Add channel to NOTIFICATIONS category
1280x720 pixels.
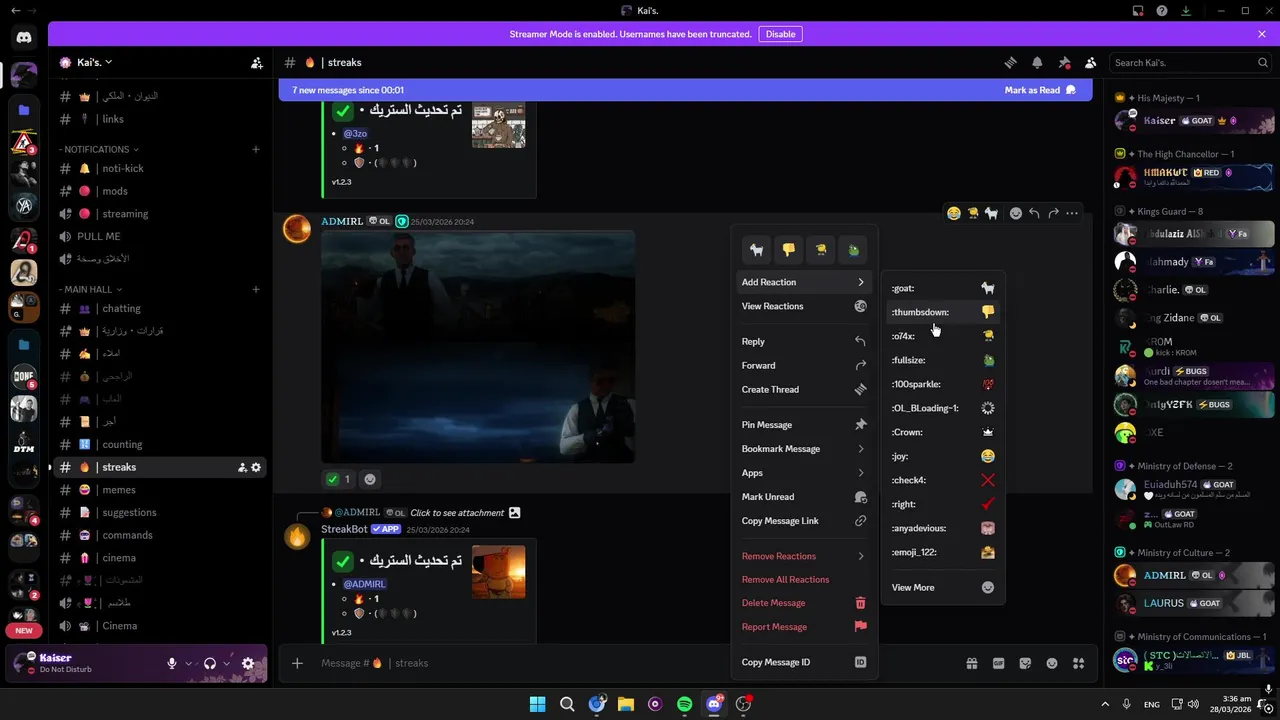pos(255,149)
